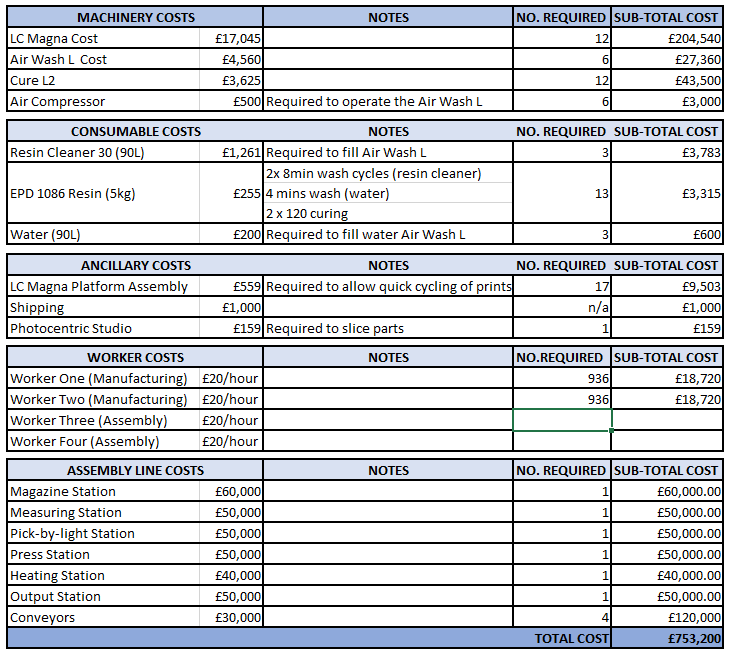
Task: Click the '4 mins wash (water)' note
Action: click(388, 193)
